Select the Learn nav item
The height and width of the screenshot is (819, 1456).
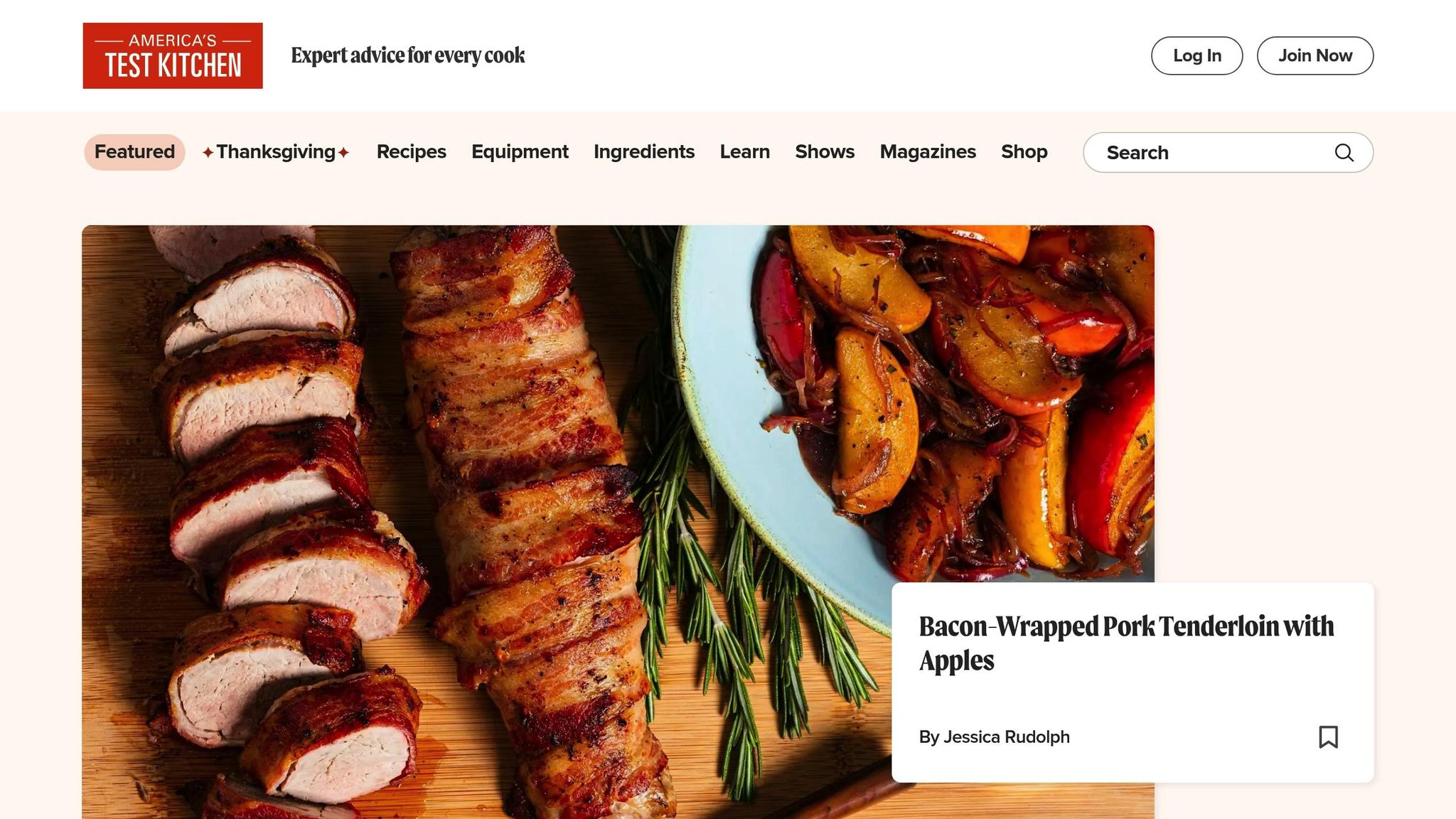[744, 152]
